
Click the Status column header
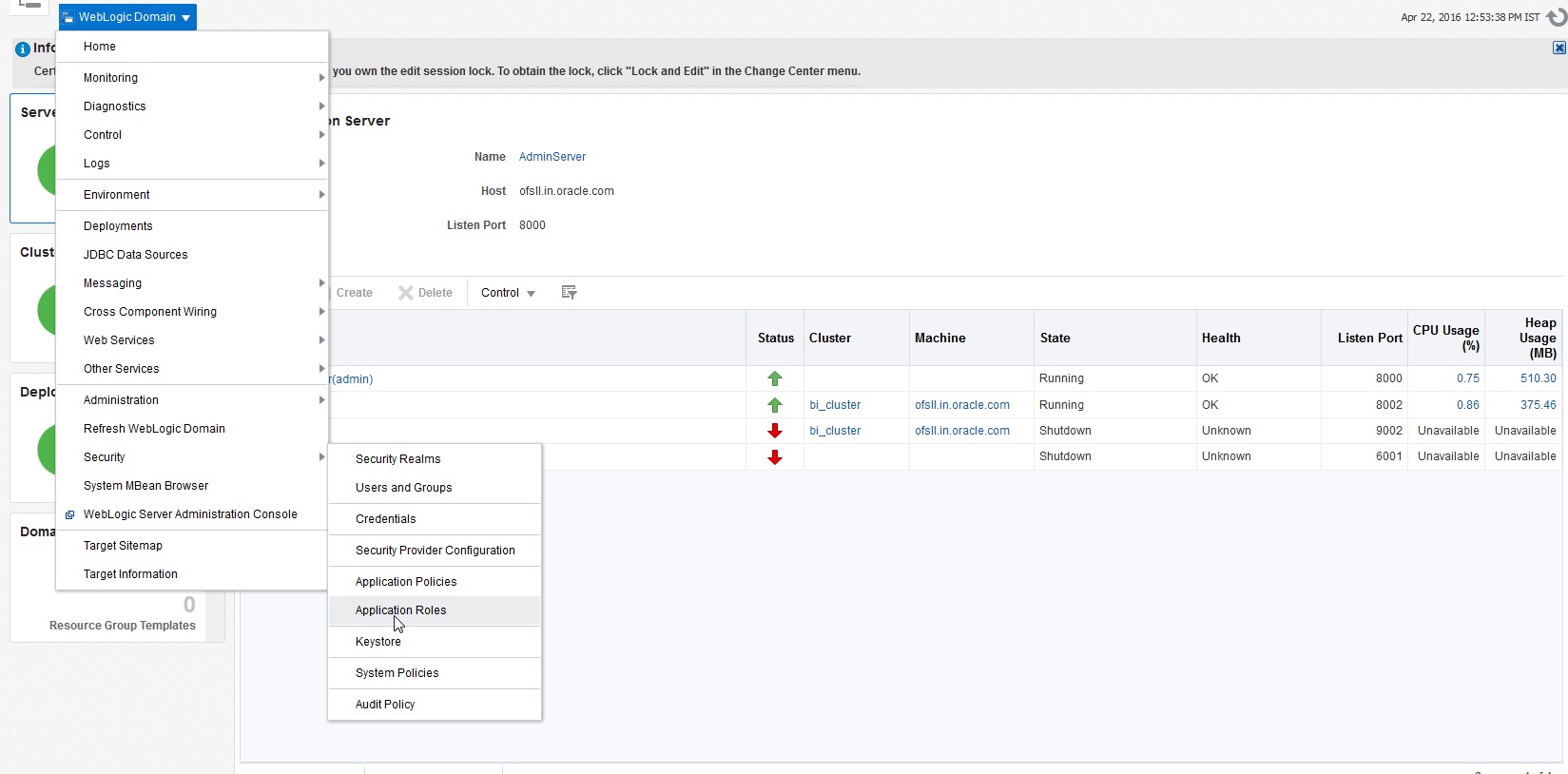pos(775,339)
